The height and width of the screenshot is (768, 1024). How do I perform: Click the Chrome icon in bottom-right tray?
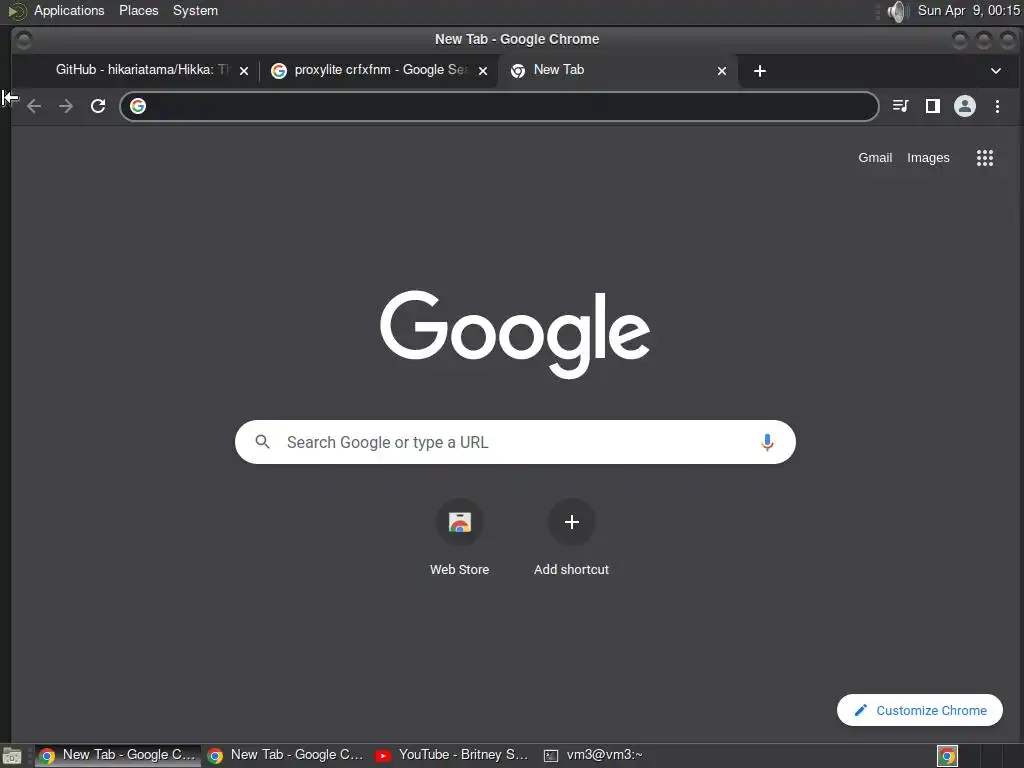(947, 756)
